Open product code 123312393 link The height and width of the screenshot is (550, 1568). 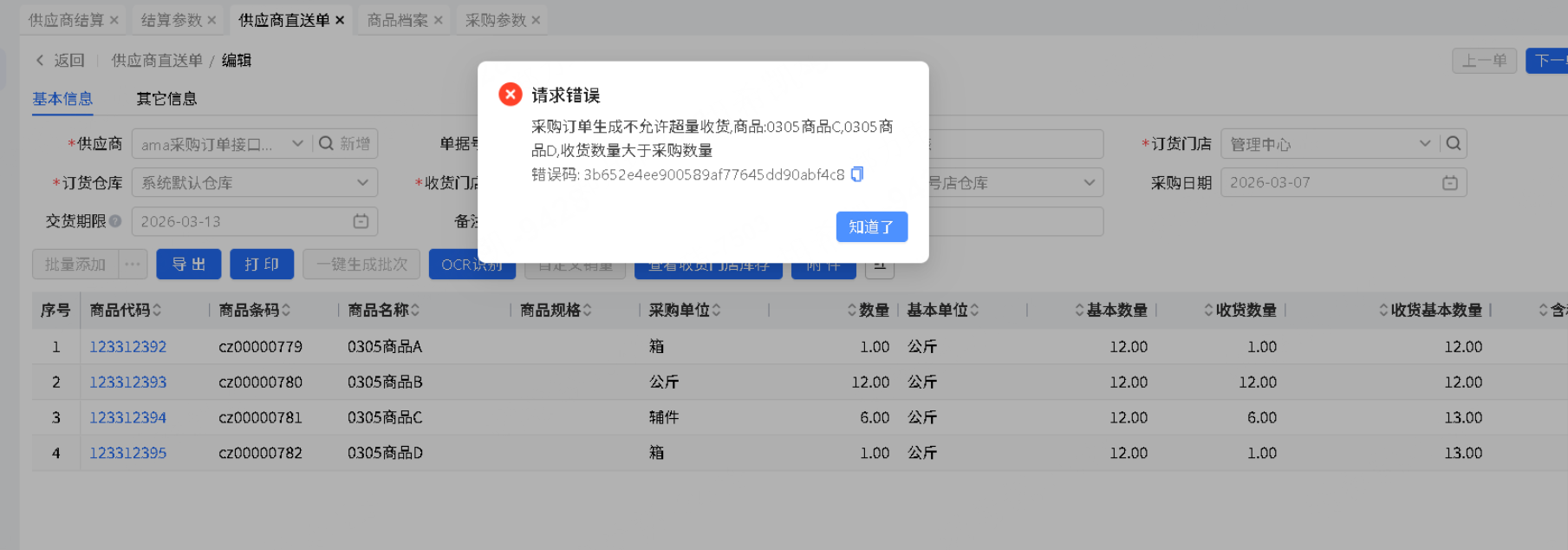coord(127,382)
